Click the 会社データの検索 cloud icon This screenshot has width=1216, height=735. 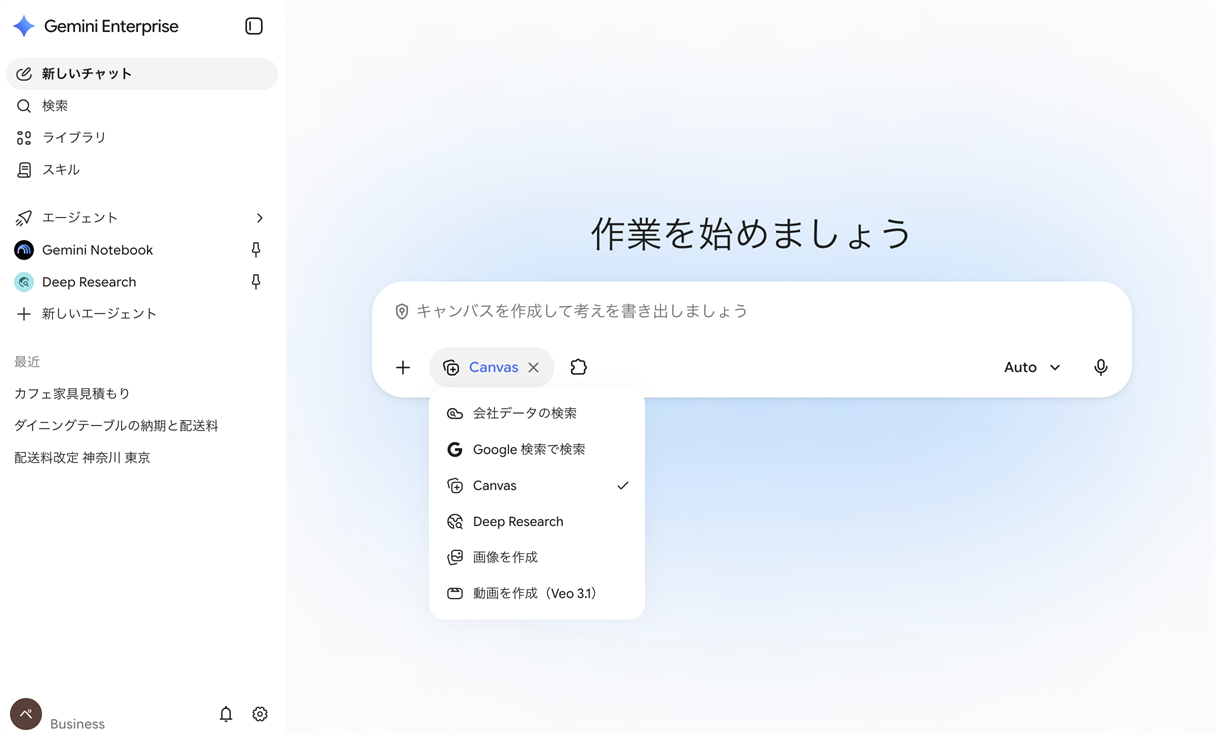pyautogui.click(x=455, y=414)
